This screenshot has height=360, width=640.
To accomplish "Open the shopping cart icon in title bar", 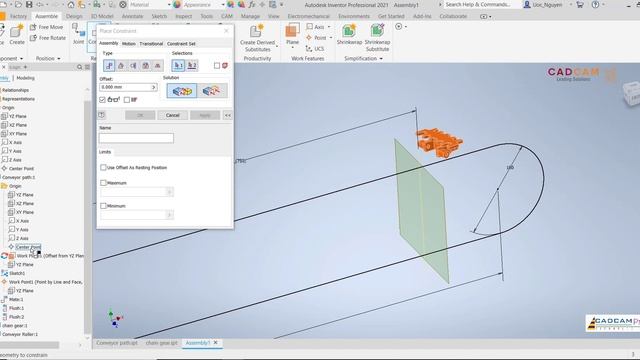I will click(x=580, y=5).
